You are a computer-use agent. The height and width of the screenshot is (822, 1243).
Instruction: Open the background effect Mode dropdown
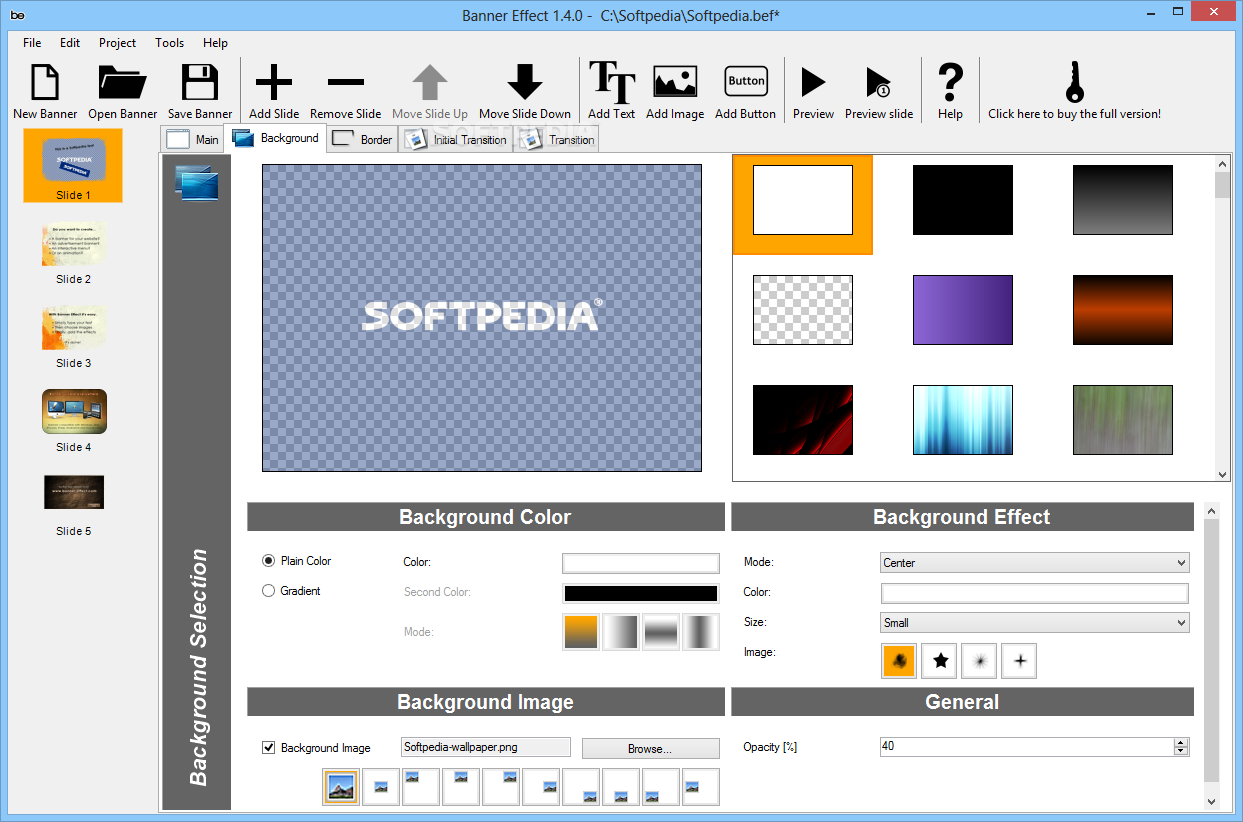pos(1034,563)
